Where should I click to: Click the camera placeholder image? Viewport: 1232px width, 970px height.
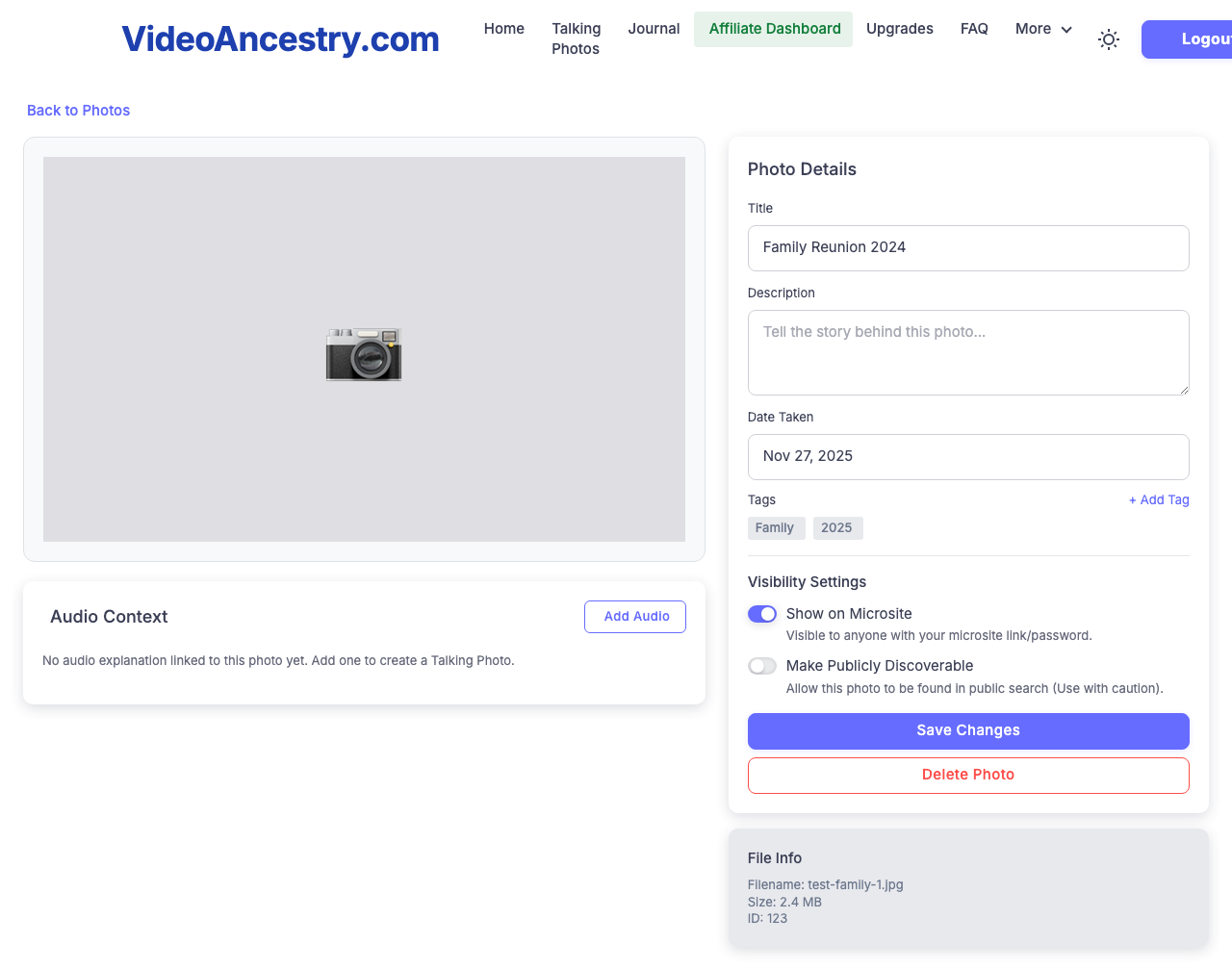(x=364, y=353)
